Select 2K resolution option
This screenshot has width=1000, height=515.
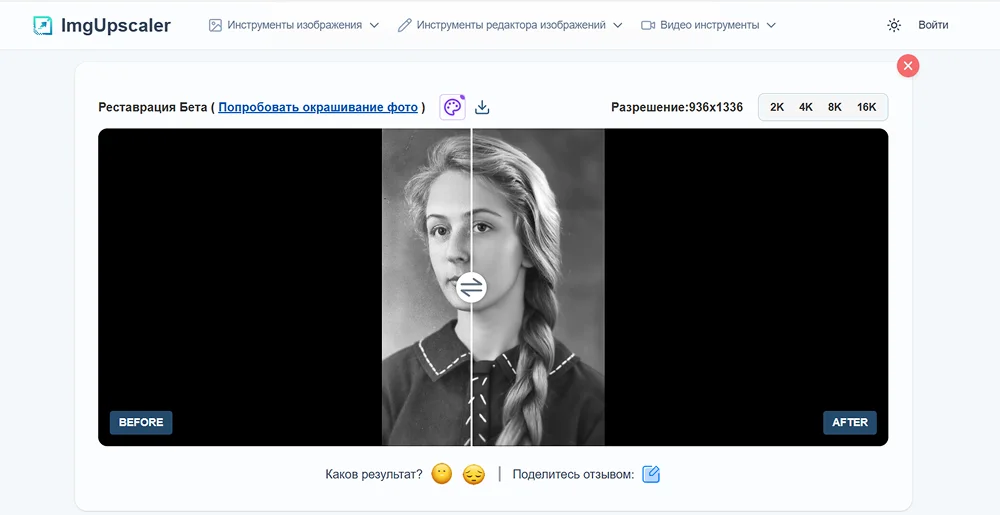pos(777,107)
